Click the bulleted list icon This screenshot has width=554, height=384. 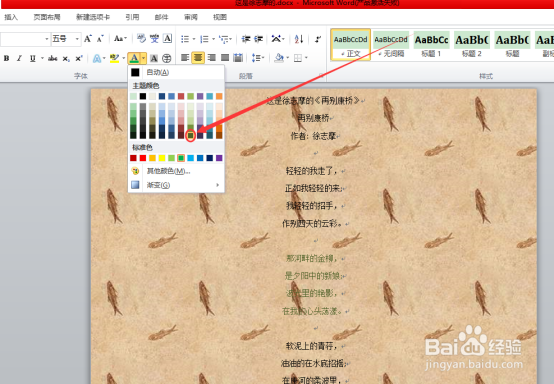(185, 39)
